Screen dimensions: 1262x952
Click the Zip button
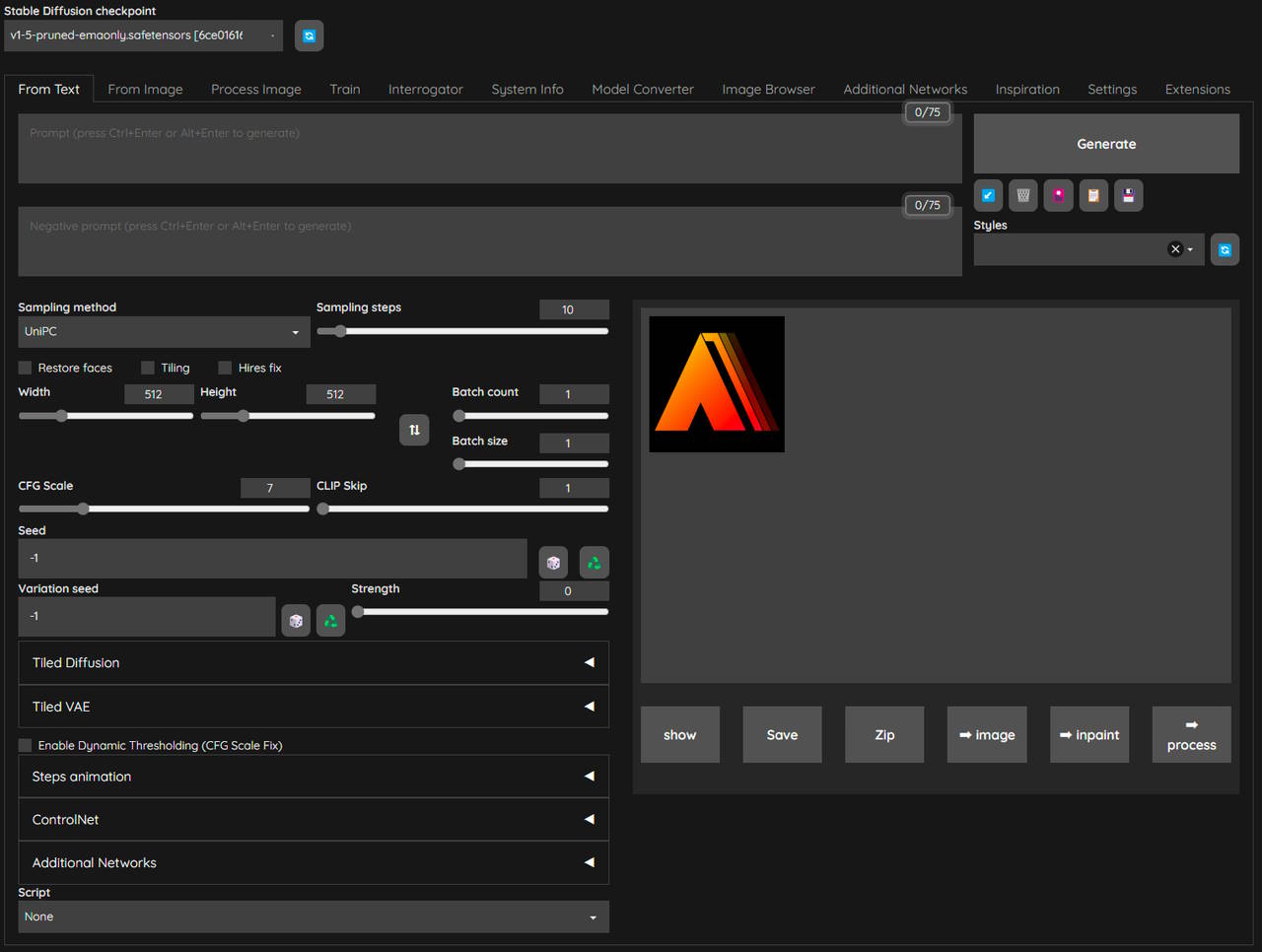pos(884,734)
